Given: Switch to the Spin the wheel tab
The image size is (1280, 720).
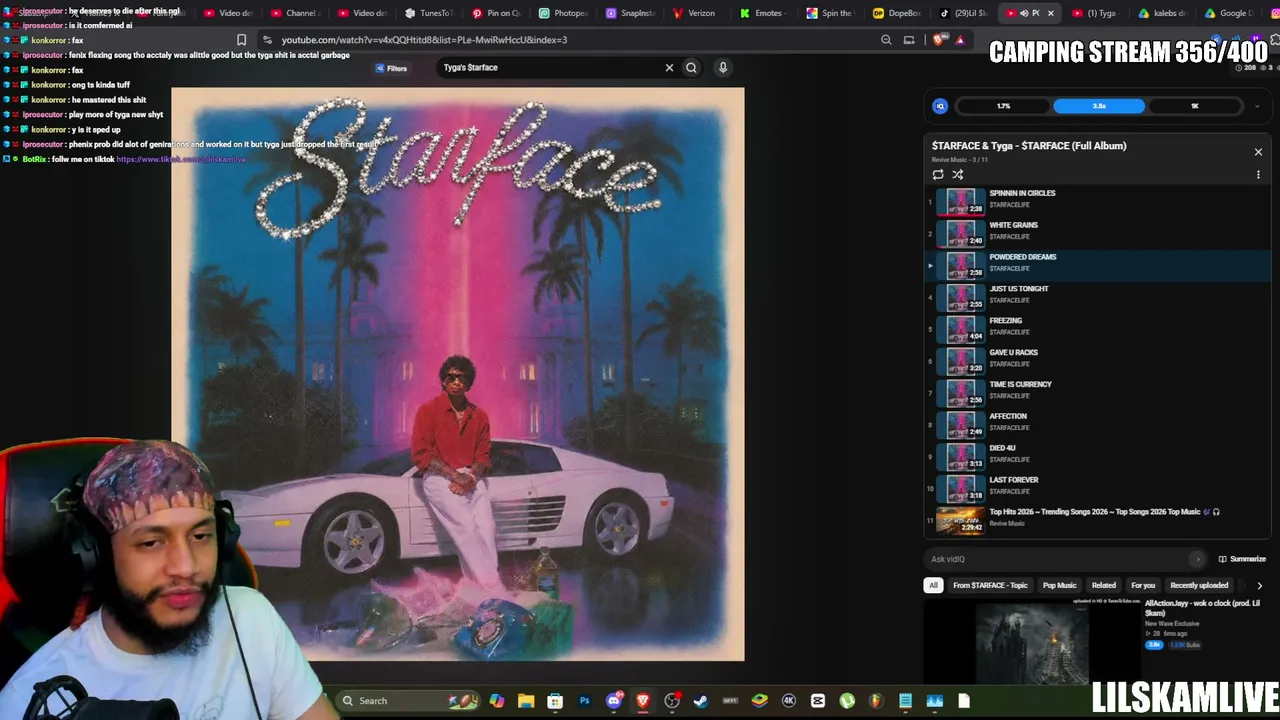Looking at the screenshot, I should (x=830, y=13).
